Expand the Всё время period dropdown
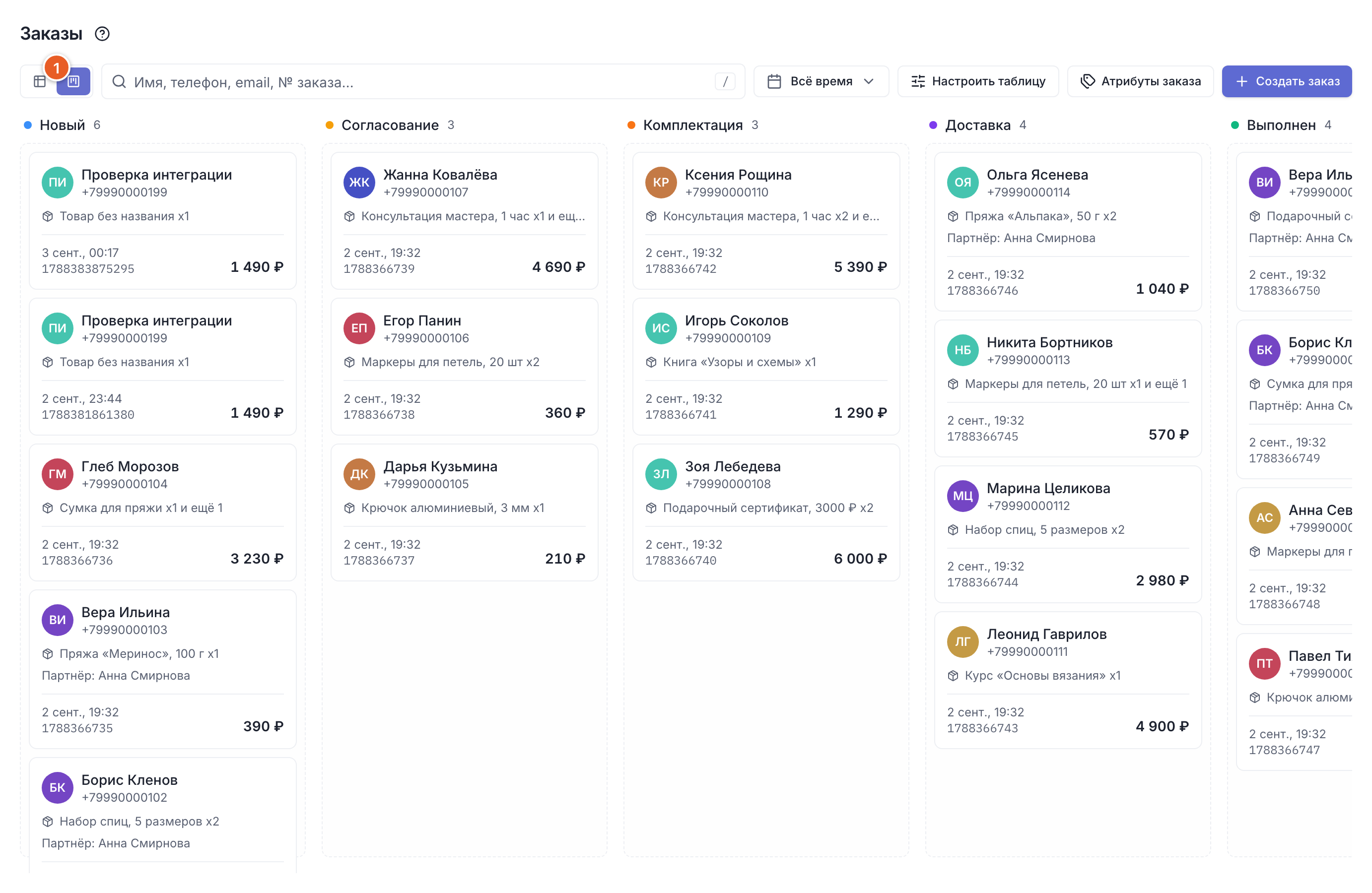 821,81
